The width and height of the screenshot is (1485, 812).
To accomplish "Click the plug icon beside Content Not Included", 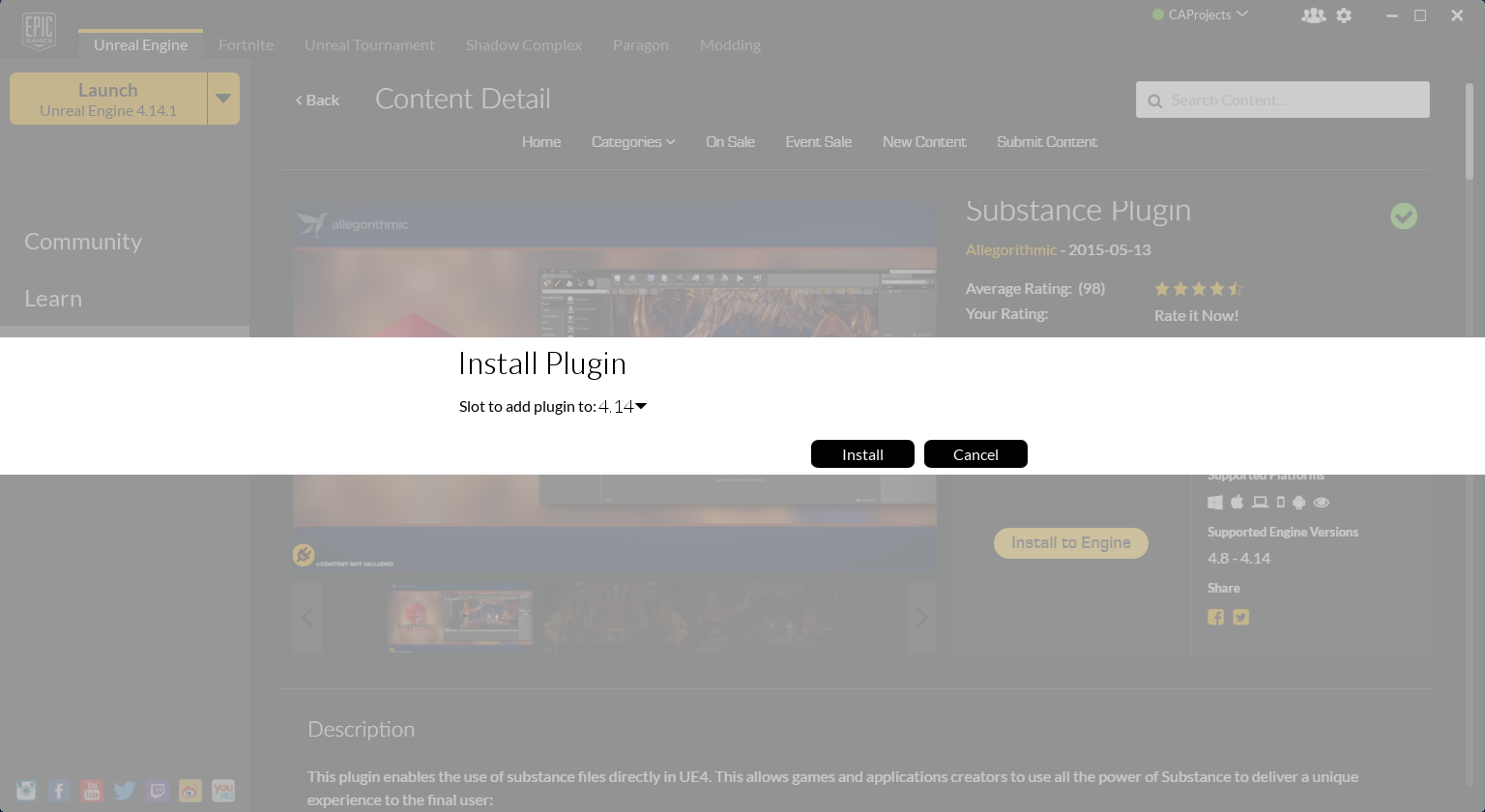I will 304,555.
